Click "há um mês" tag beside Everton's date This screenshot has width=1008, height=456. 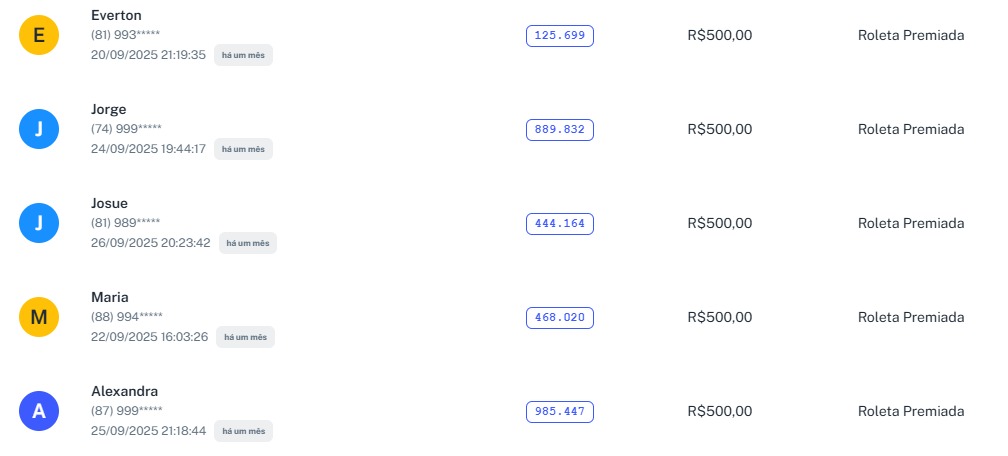(243, 55)
